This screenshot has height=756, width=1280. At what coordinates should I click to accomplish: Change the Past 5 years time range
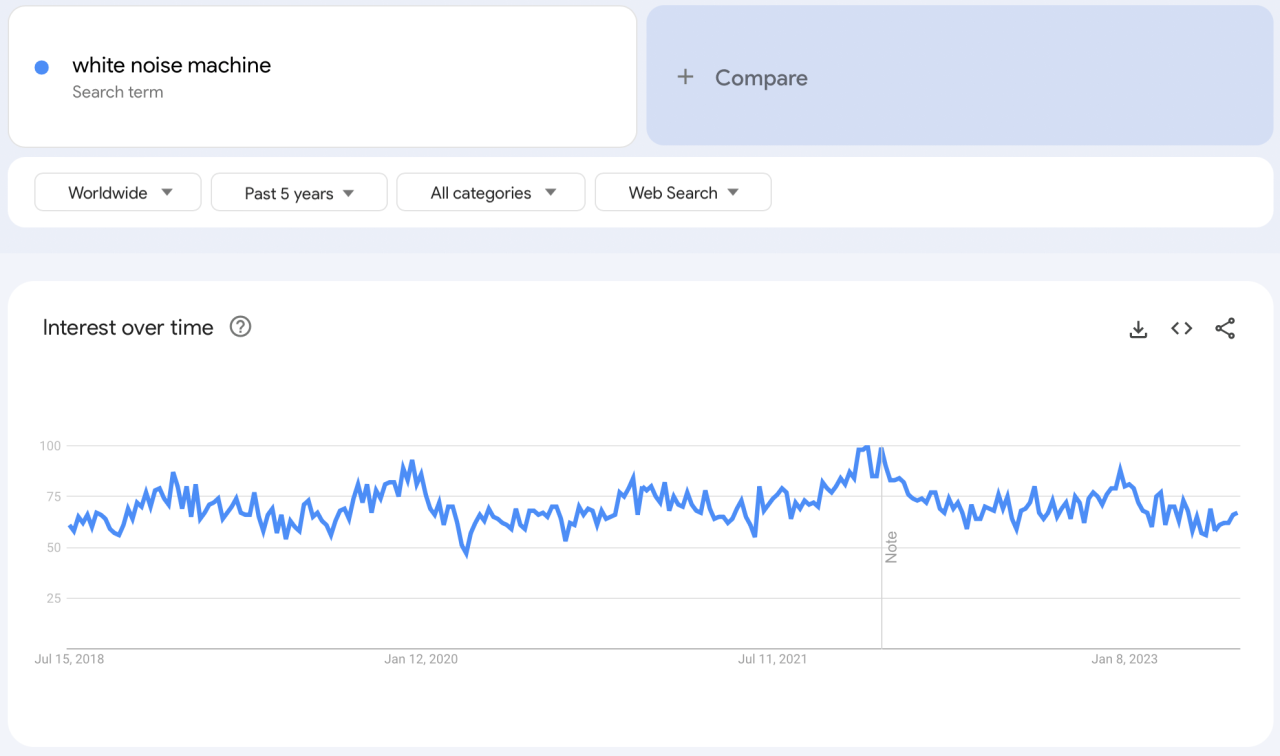click(299, 192)
